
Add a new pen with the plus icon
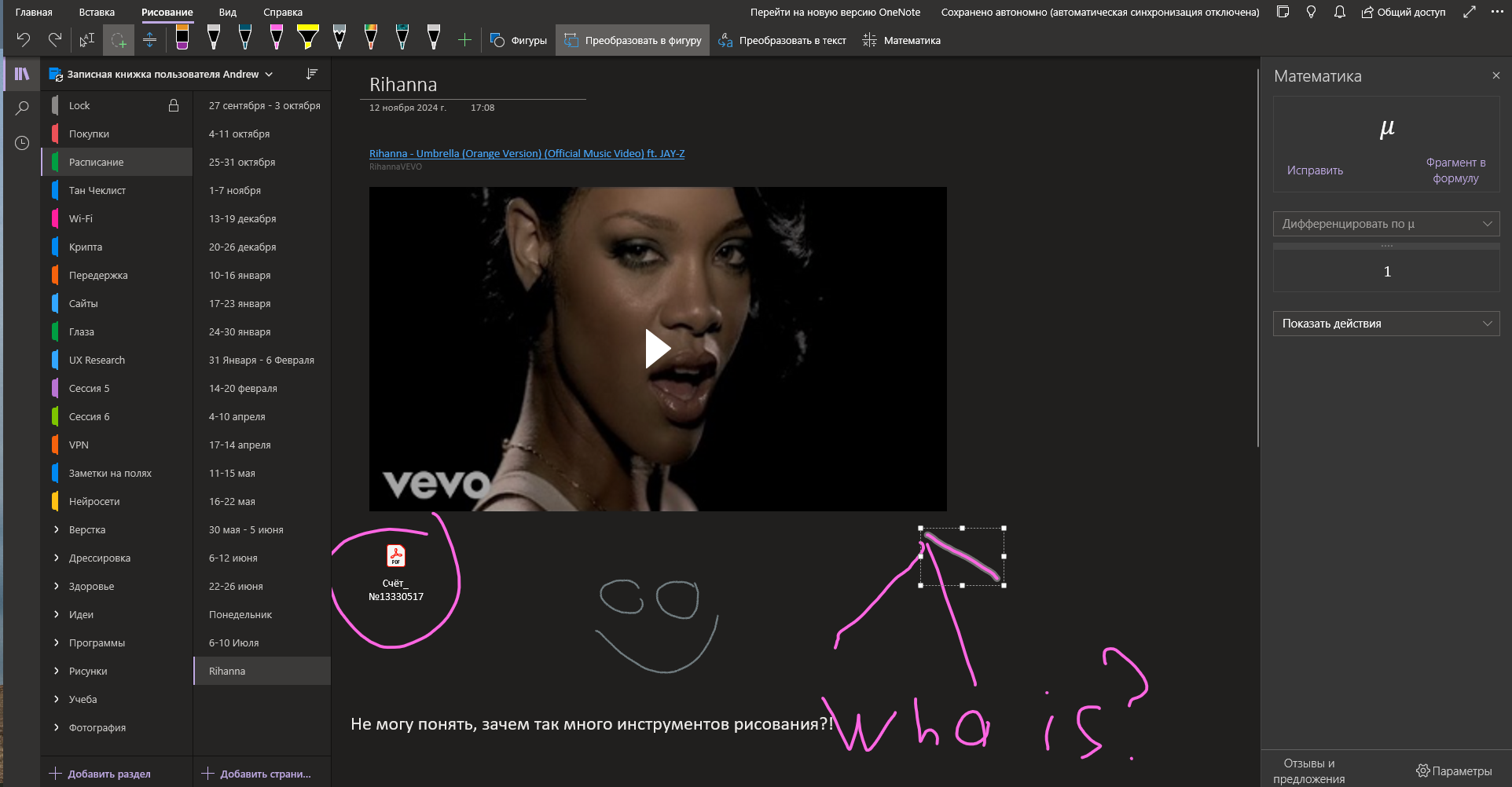click(464, 40)
